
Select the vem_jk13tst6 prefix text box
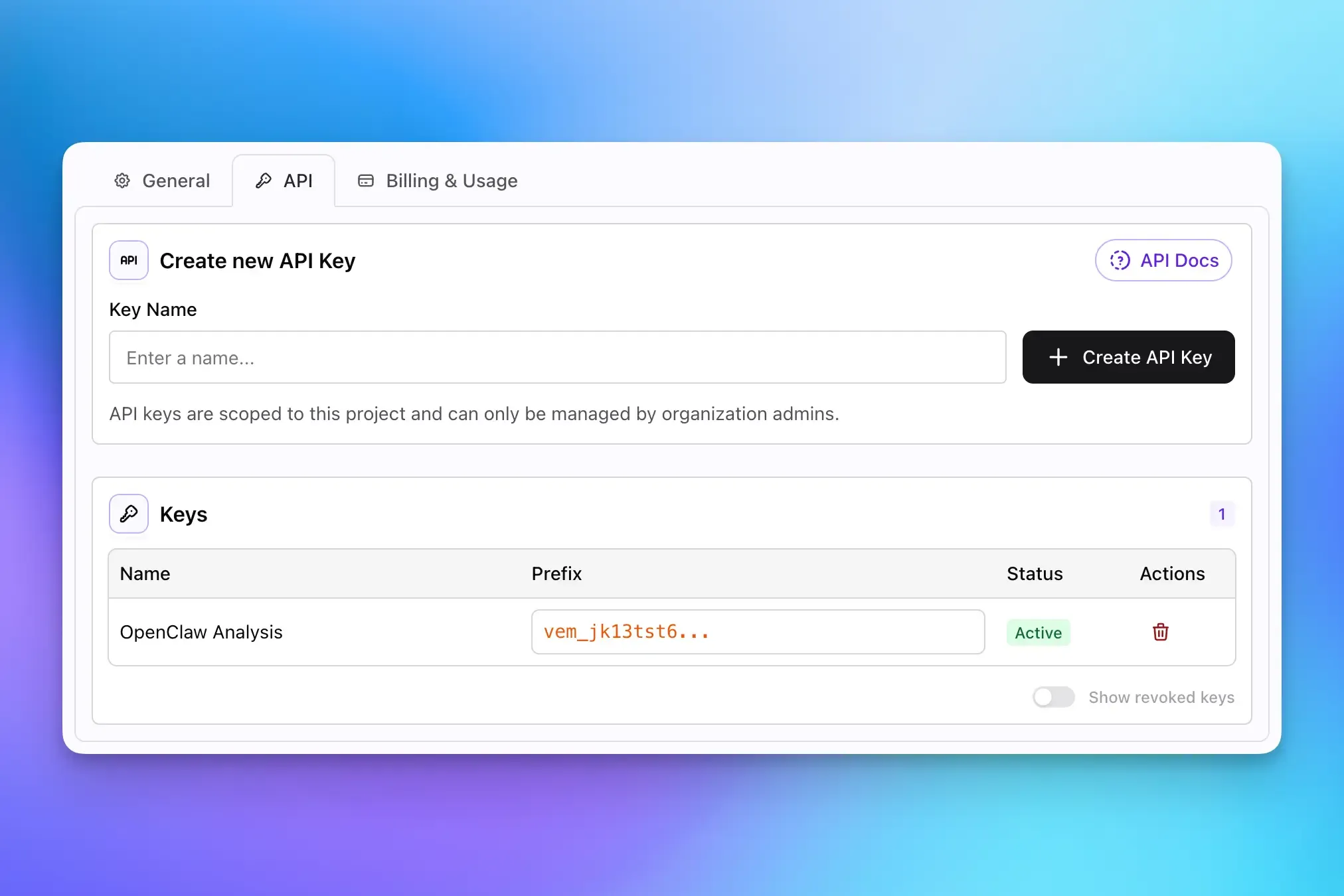757,632
